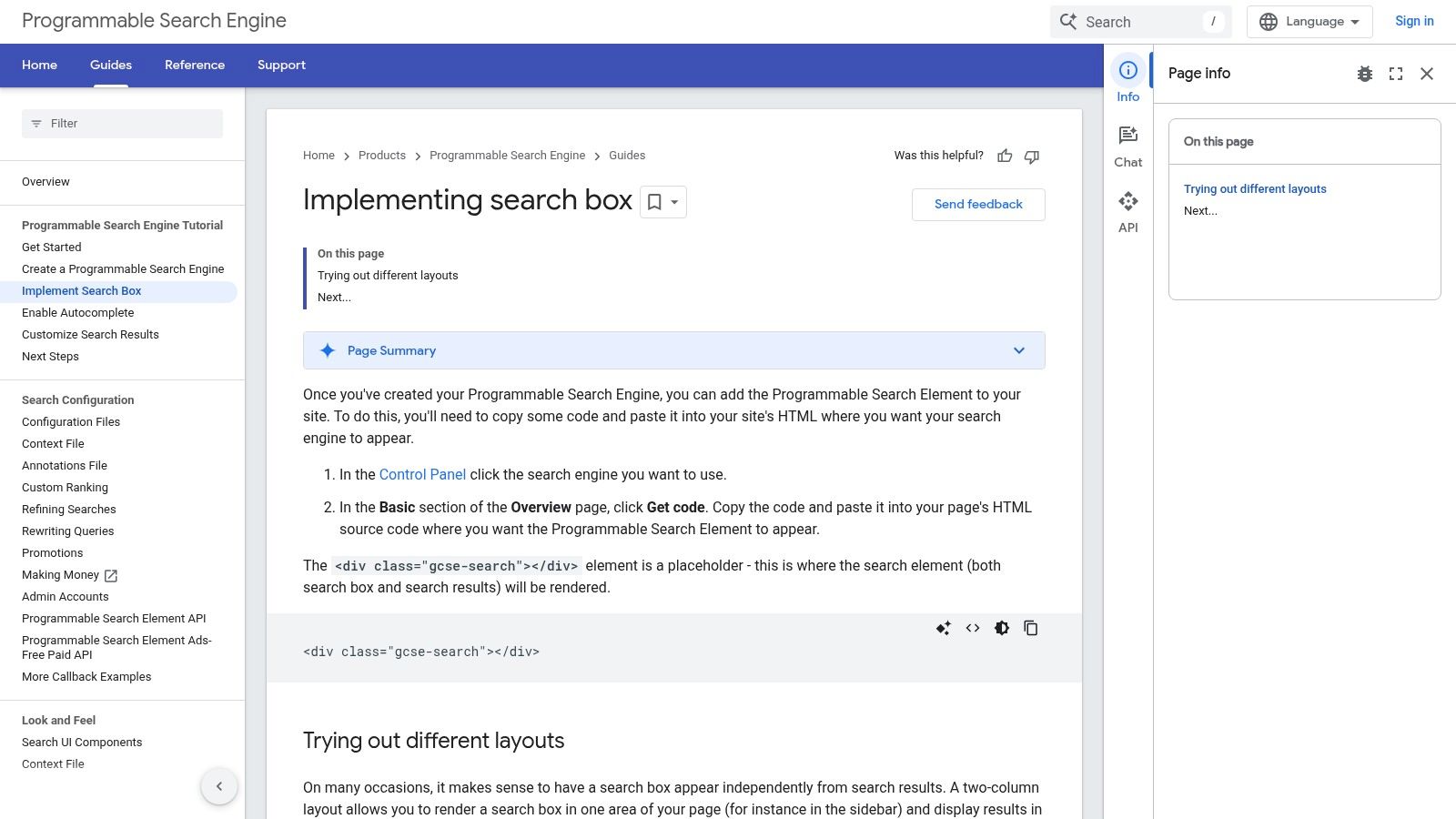The height and width of the screenshot is (819, 1456).
Task: Click the search magnifier sparkle icon
Action: click(x=1068, y=22)
